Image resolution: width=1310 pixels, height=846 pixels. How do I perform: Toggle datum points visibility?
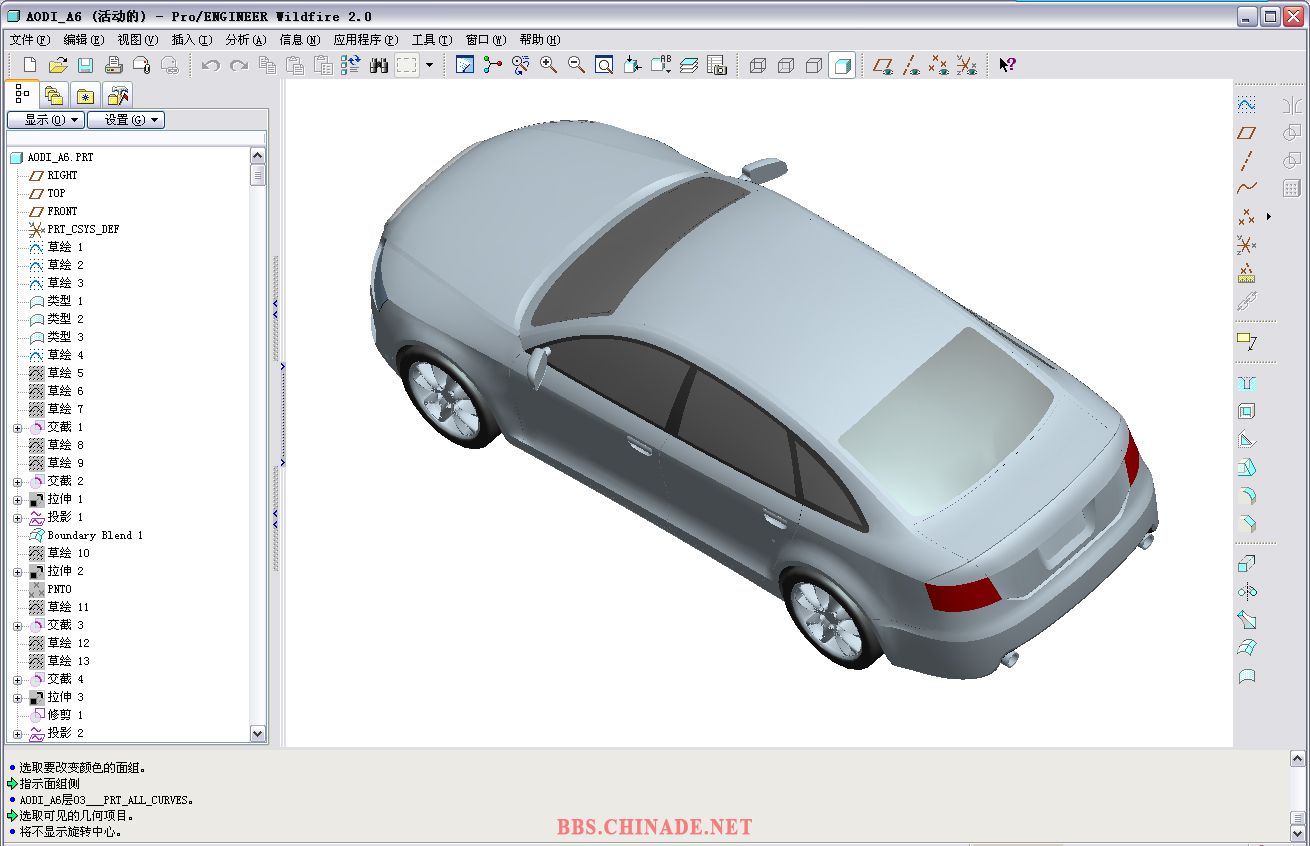938,65
